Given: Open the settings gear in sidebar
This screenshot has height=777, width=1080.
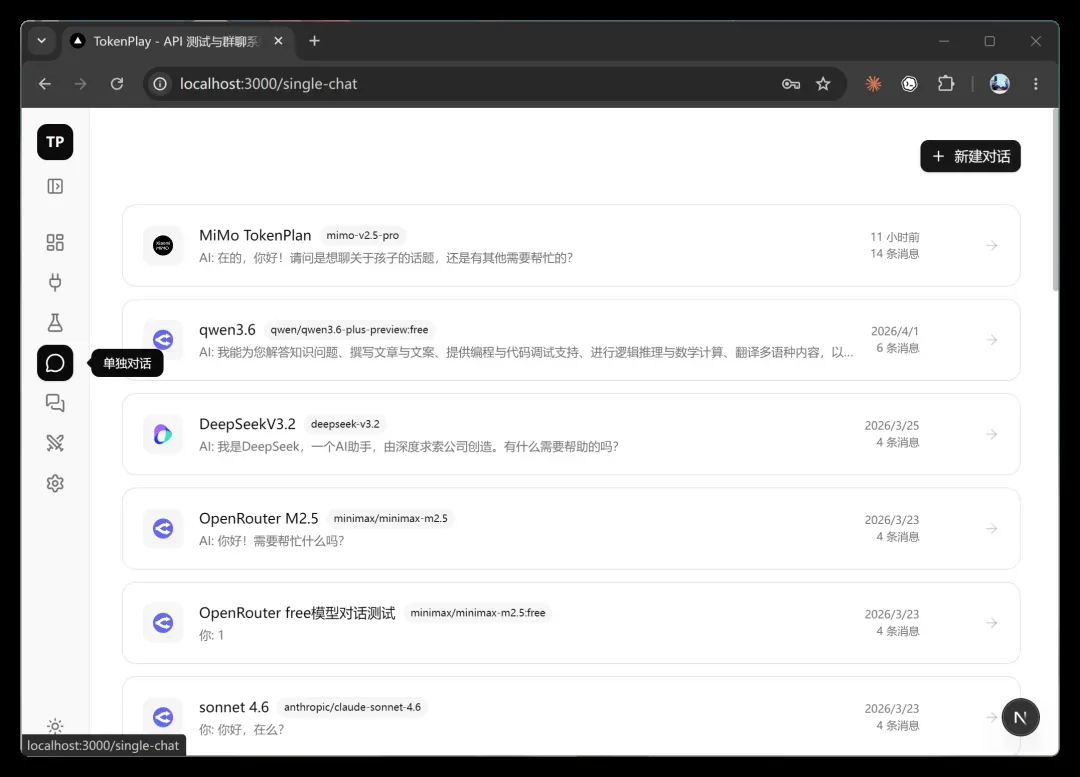Looking at the screenshot, I should [x=55, y=484].
